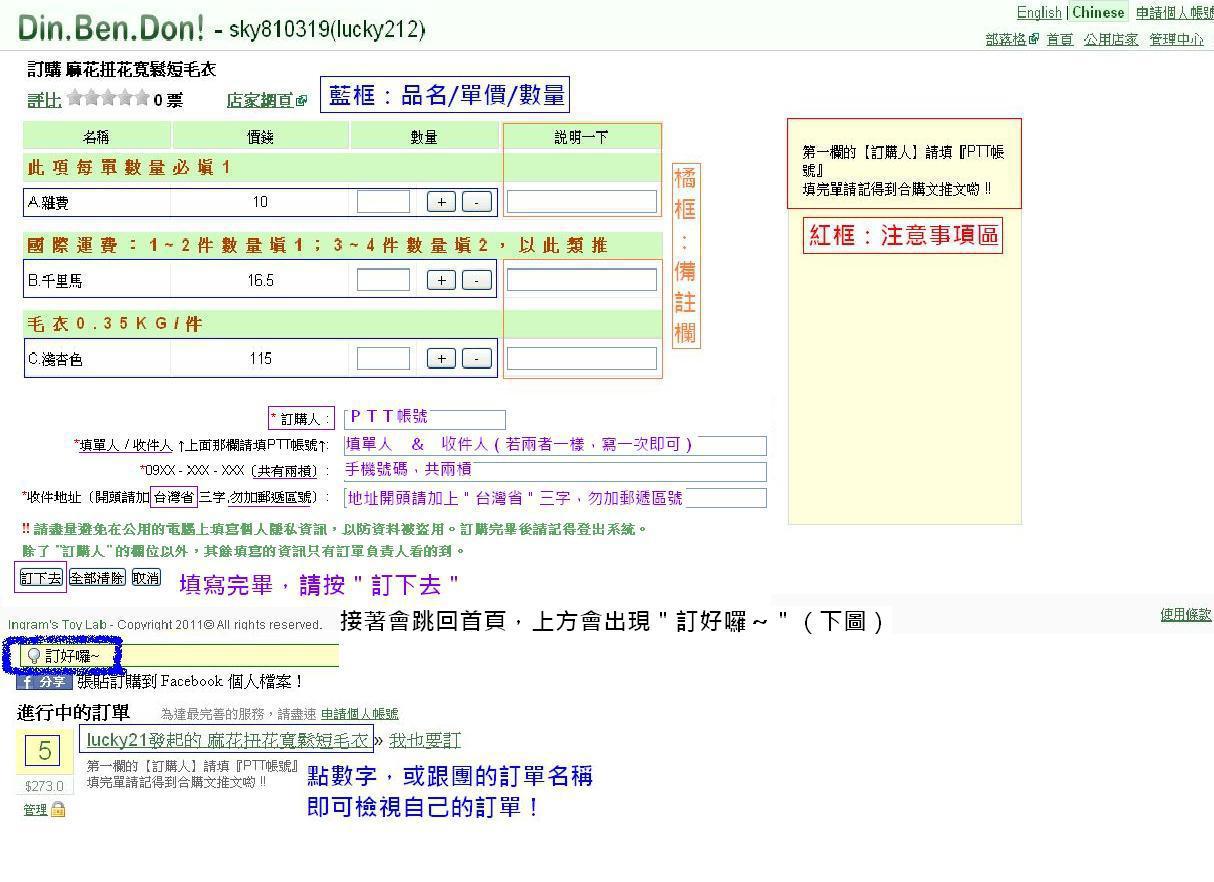Click the lock icon beside 管理
Viewport: 1214px width, 882px height.
[x=58, y=809]
